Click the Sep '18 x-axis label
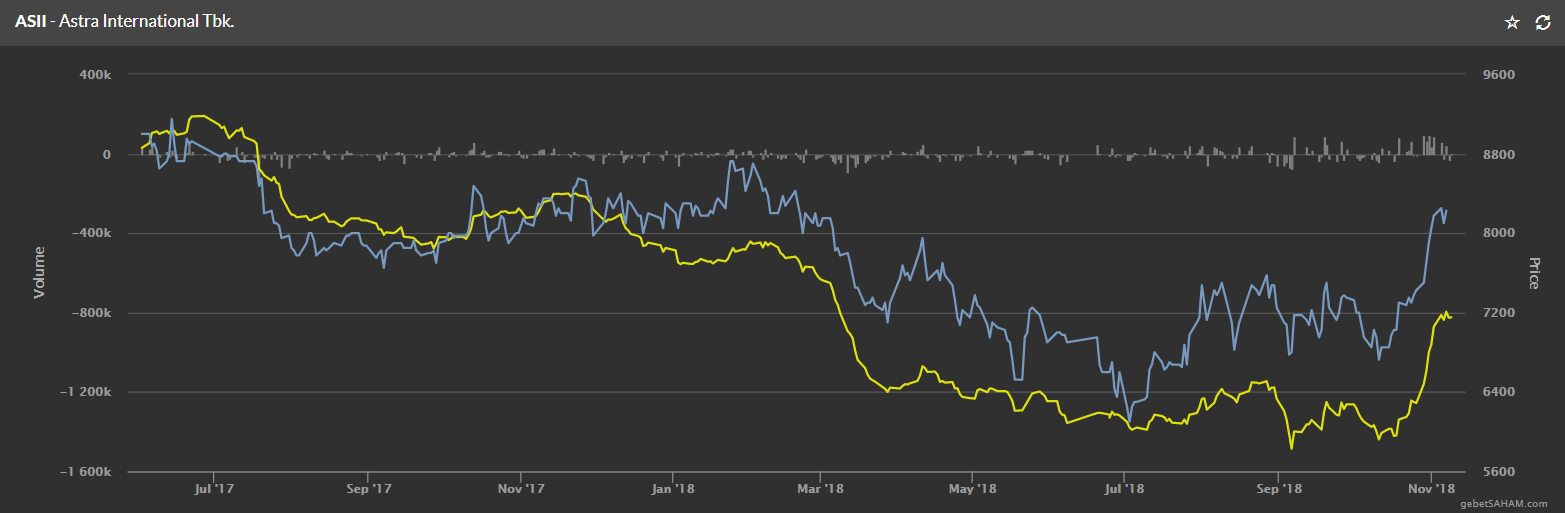This screenshot has height=513, width=1565. (1278, 489)
